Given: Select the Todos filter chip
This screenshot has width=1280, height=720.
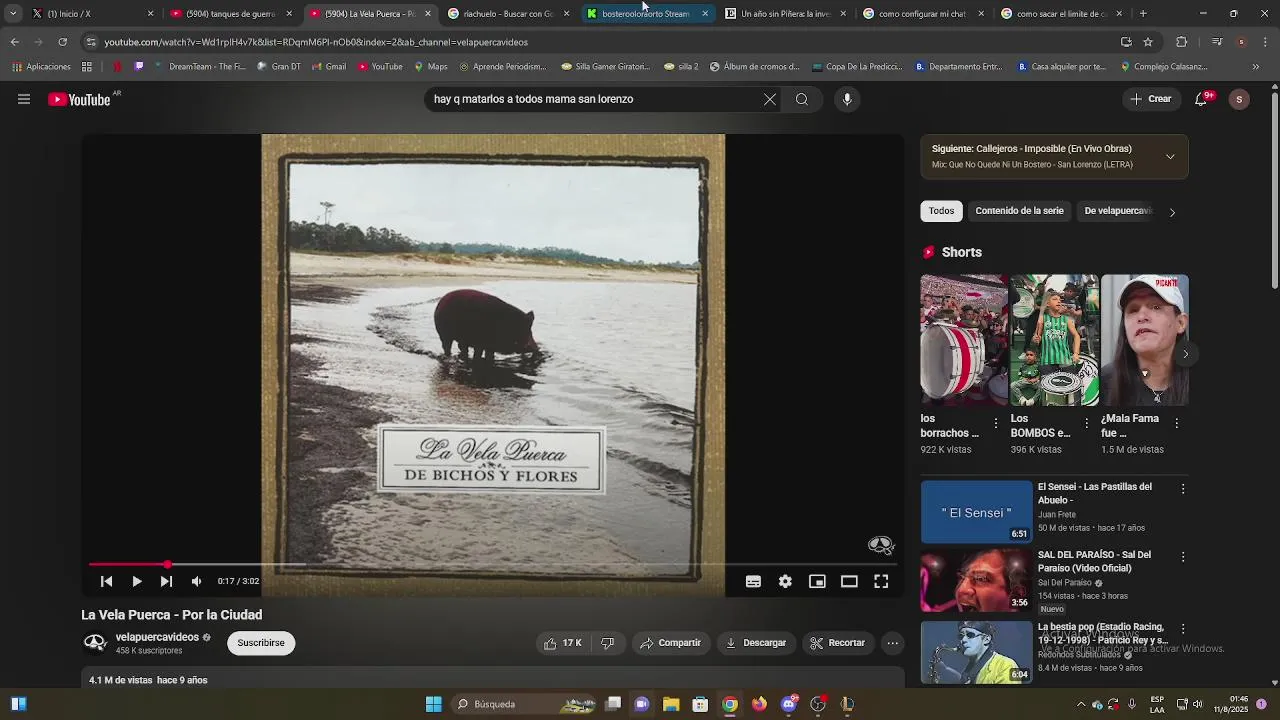Looking at the screenshot, I should (941, 211).
